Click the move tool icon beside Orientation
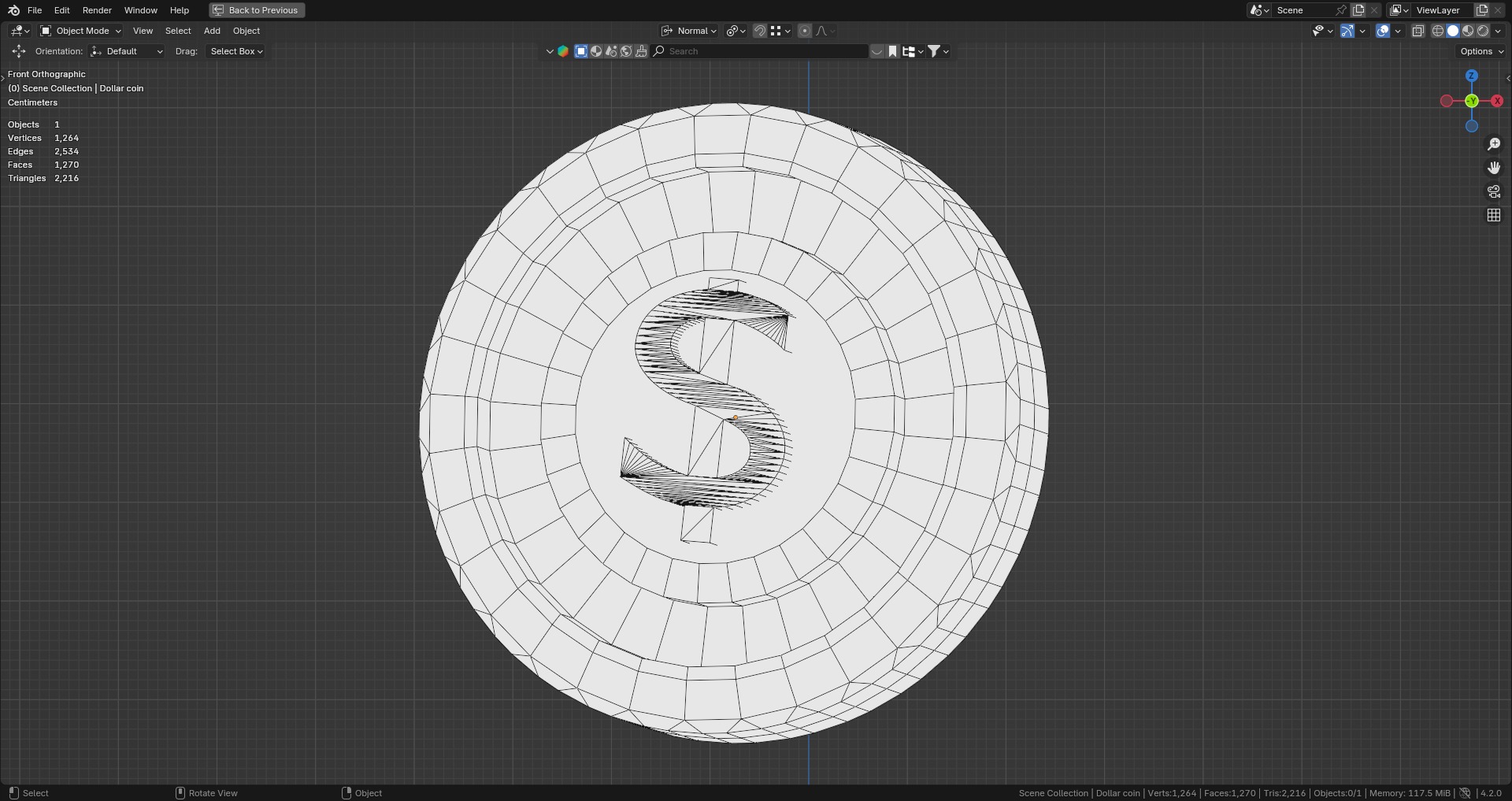Viewport: 1512px width, 801px height. [18, 51]
